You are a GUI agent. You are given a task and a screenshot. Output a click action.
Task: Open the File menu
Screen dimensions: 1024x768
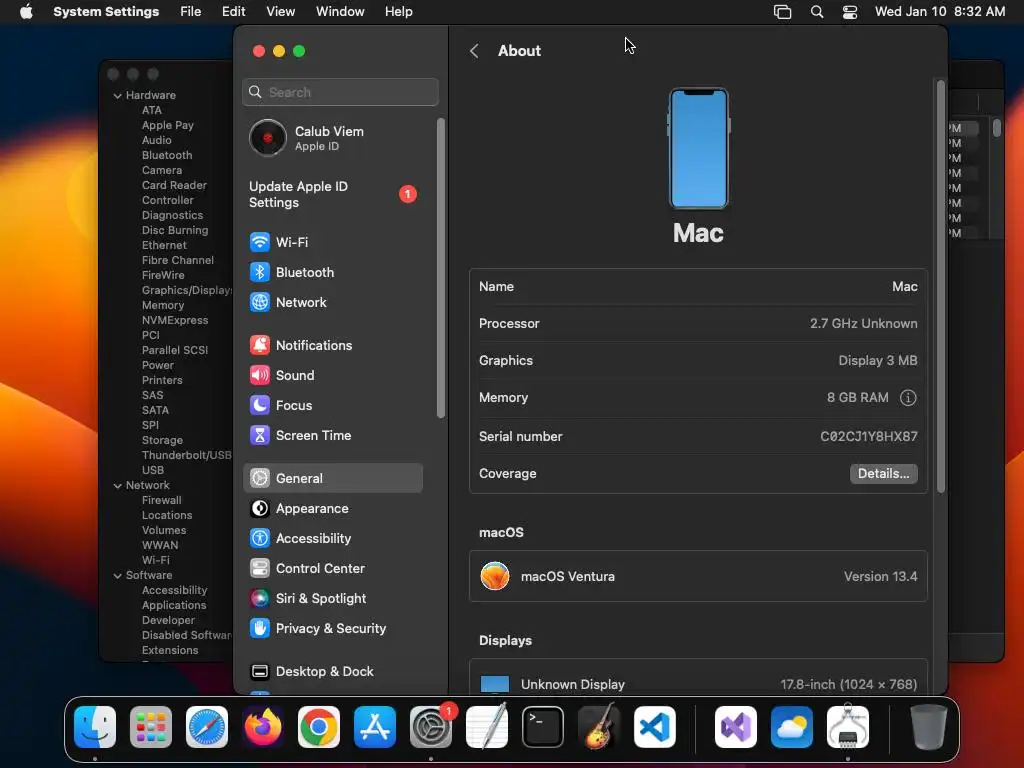191,11
